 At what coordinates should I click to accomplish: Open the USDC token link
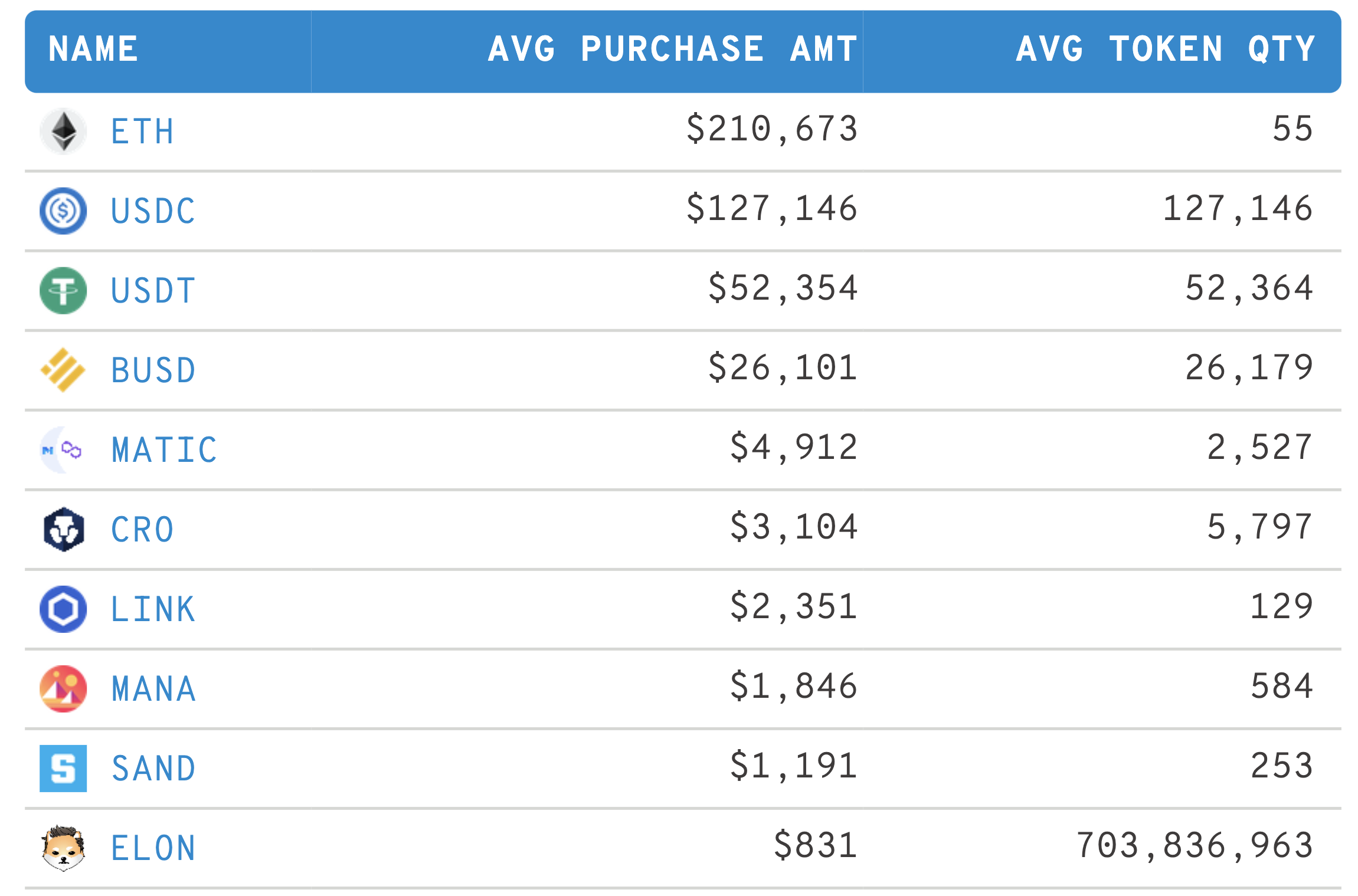153,211
